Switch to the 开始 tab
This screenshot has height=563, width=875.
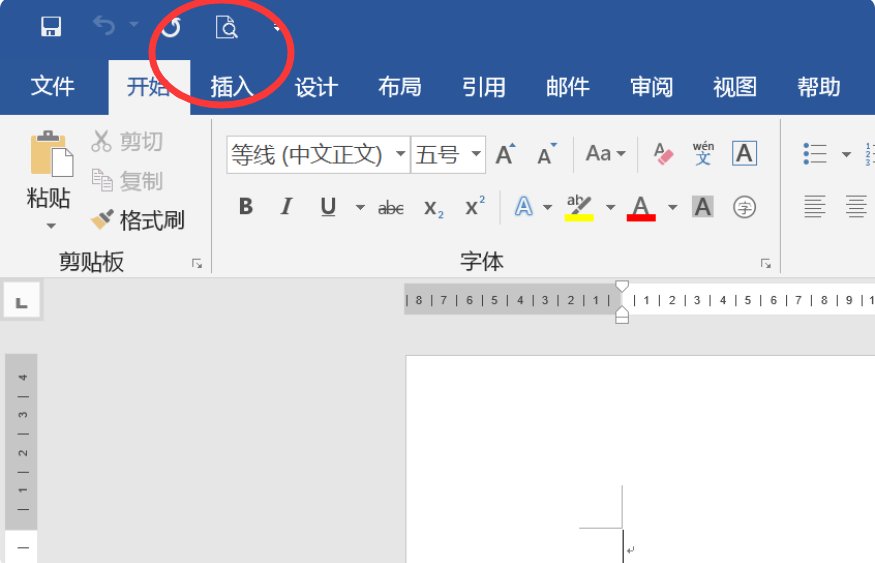pos(148,86)
